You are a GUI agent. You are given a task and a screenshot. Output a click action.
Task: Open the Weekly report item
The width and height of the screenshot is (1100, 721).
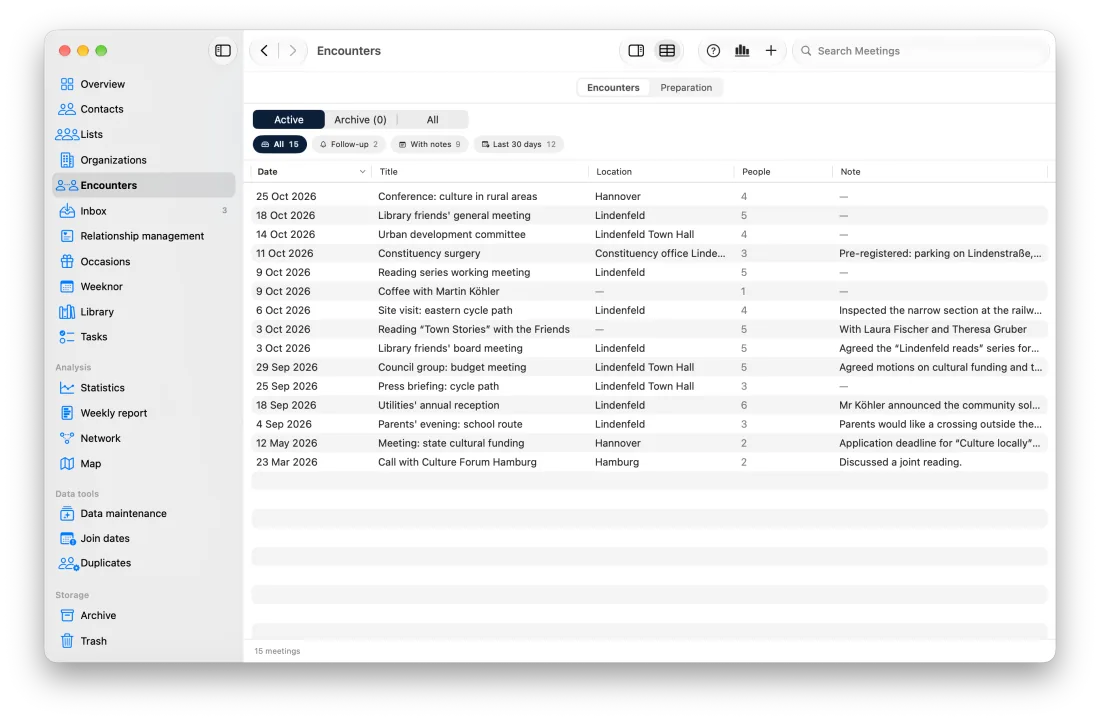pos(144,413)
